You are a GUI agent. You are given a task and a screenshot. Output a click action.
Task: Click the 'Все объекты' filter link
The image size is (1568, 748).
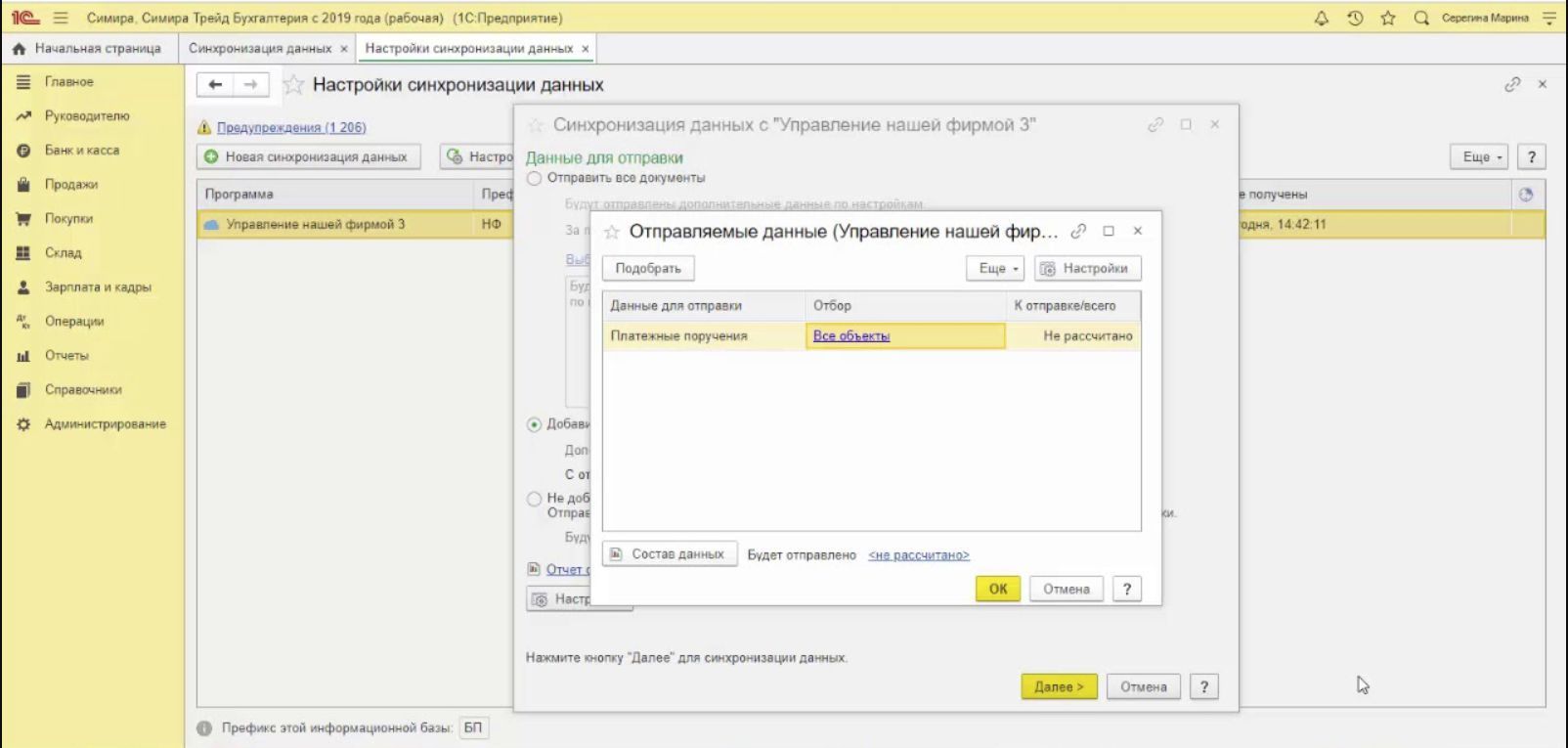(x=851, y=335)
